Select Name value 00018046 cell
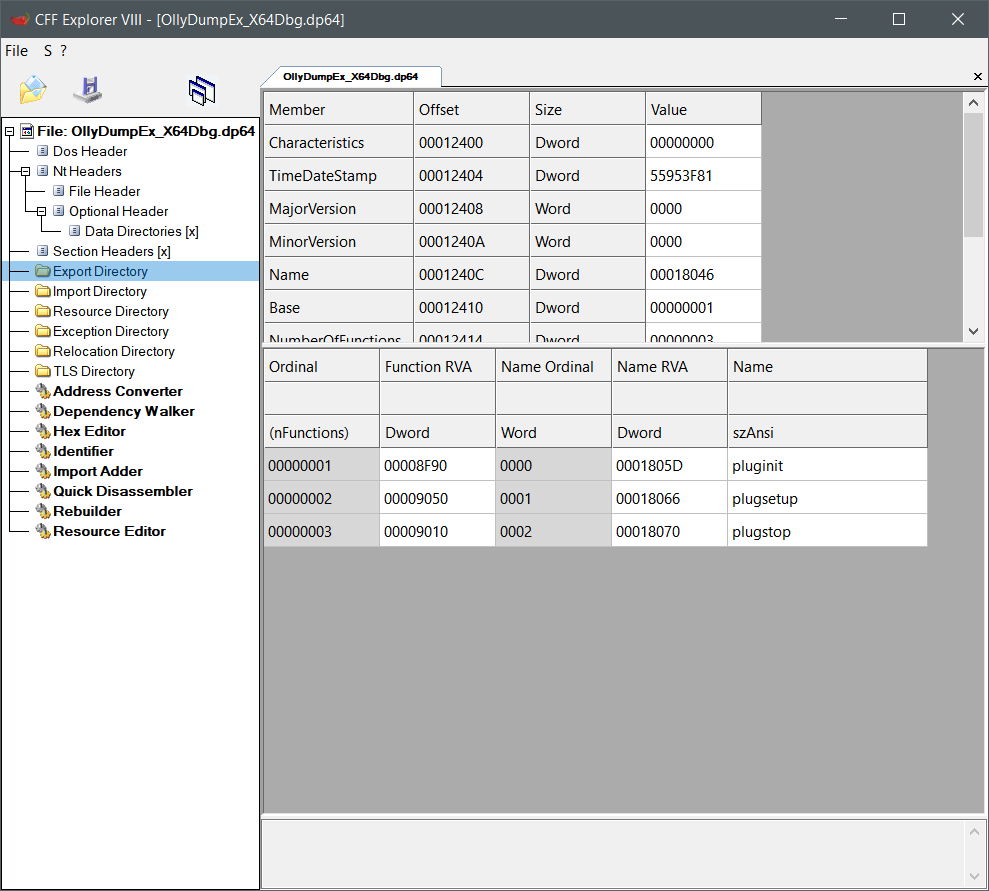Viewport: 989px width, 891px height. (x=703, y=275)
